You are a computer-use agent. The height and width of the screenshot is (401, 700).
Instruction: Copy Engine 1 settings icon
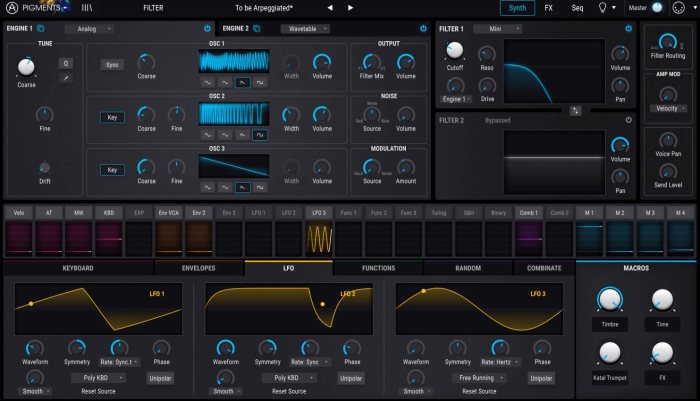[x=41, y=29]
